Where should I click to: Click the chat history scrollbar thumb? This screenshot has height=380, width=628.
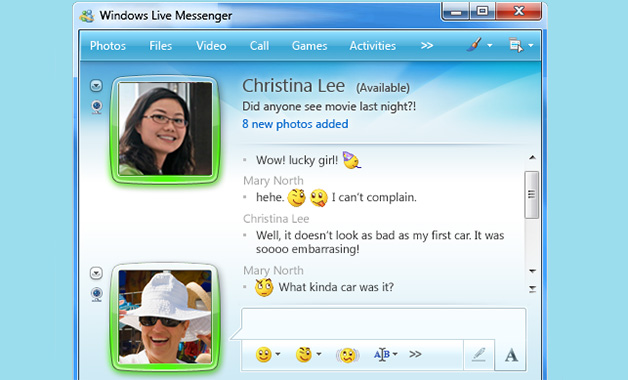pyautogui.click(x=532, y=195)
